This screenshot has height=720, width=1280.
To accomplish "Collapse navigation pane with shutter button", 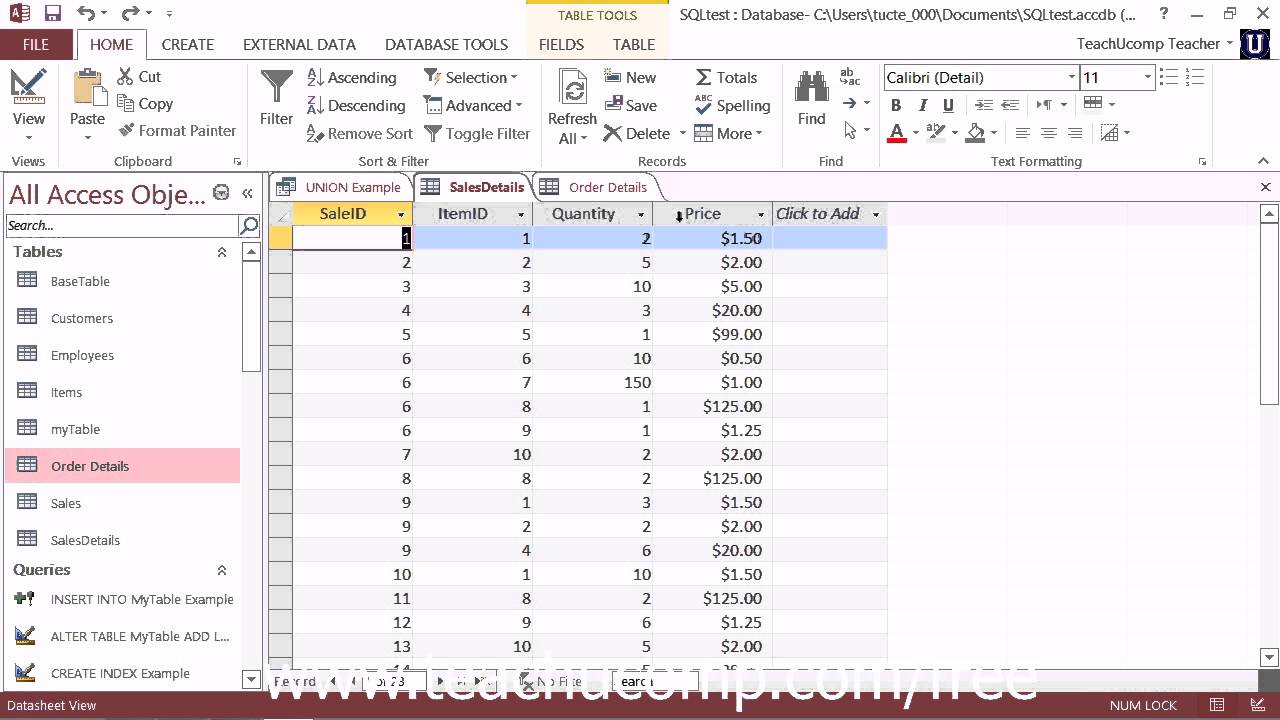I will (x=247, y=193).
